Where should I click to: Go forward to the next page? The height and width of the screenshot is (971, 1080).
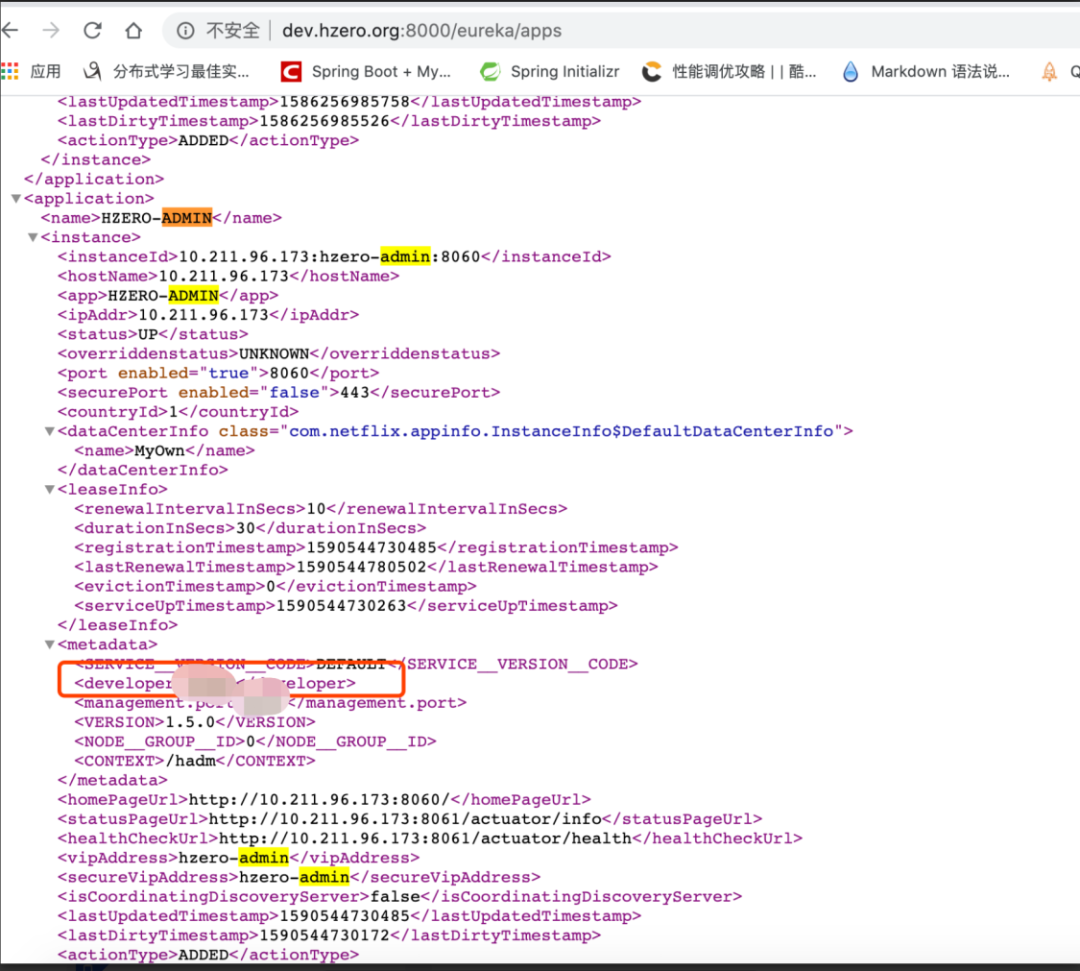(x=51, y=30)
